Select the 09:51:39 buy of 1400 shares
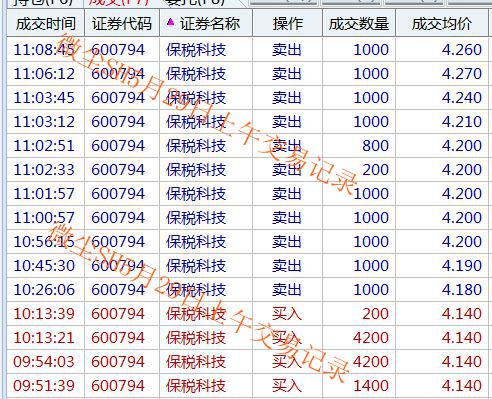 tap(247, 386)
